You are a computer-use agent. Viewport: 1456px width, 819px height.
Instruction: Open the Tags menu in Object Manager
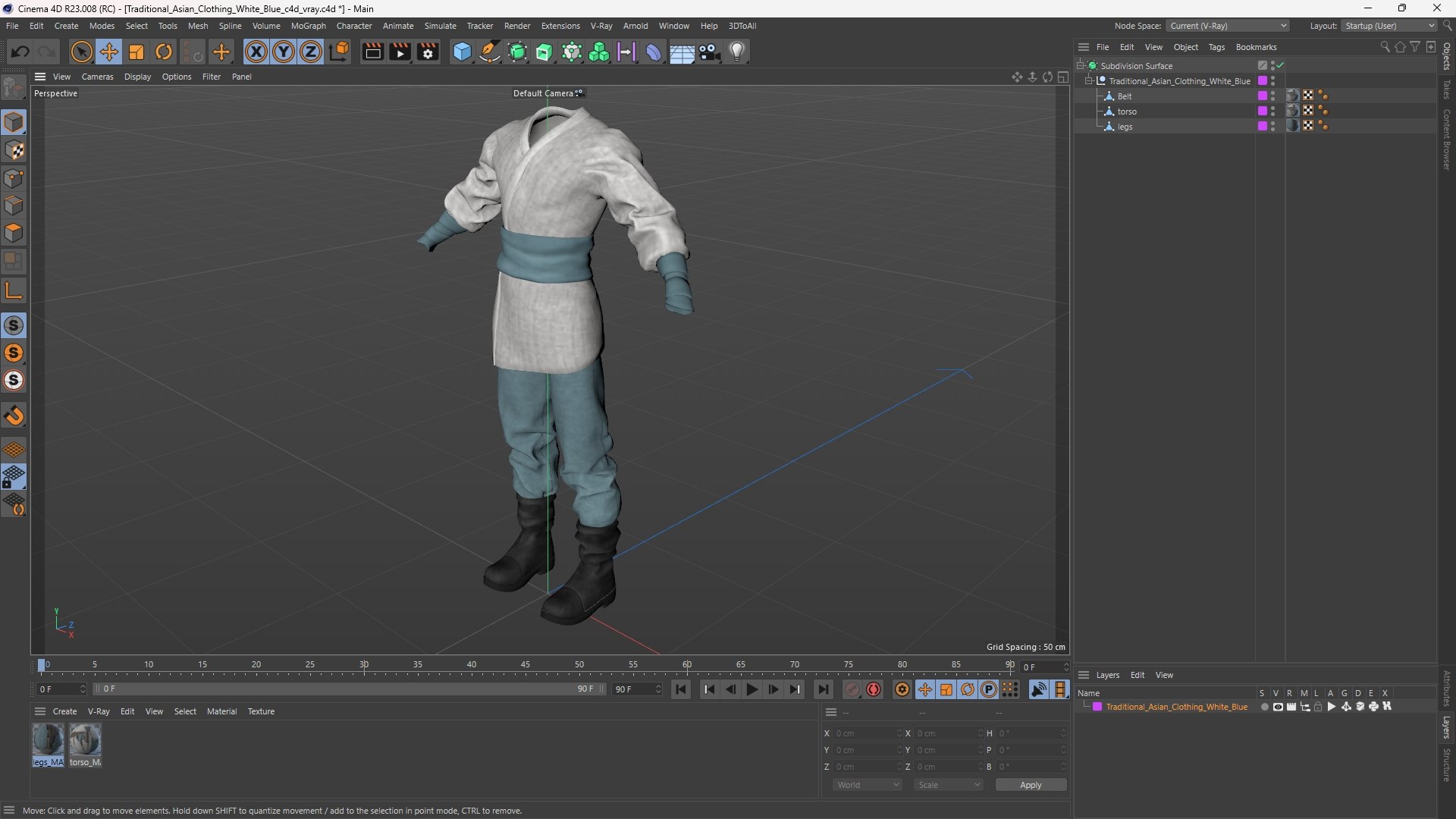[1216, 47]
